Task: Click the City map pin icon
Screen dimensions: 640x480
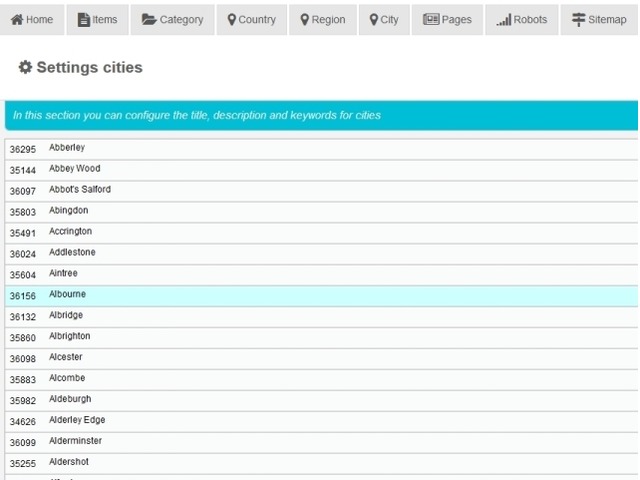Action: click(374, 20)
